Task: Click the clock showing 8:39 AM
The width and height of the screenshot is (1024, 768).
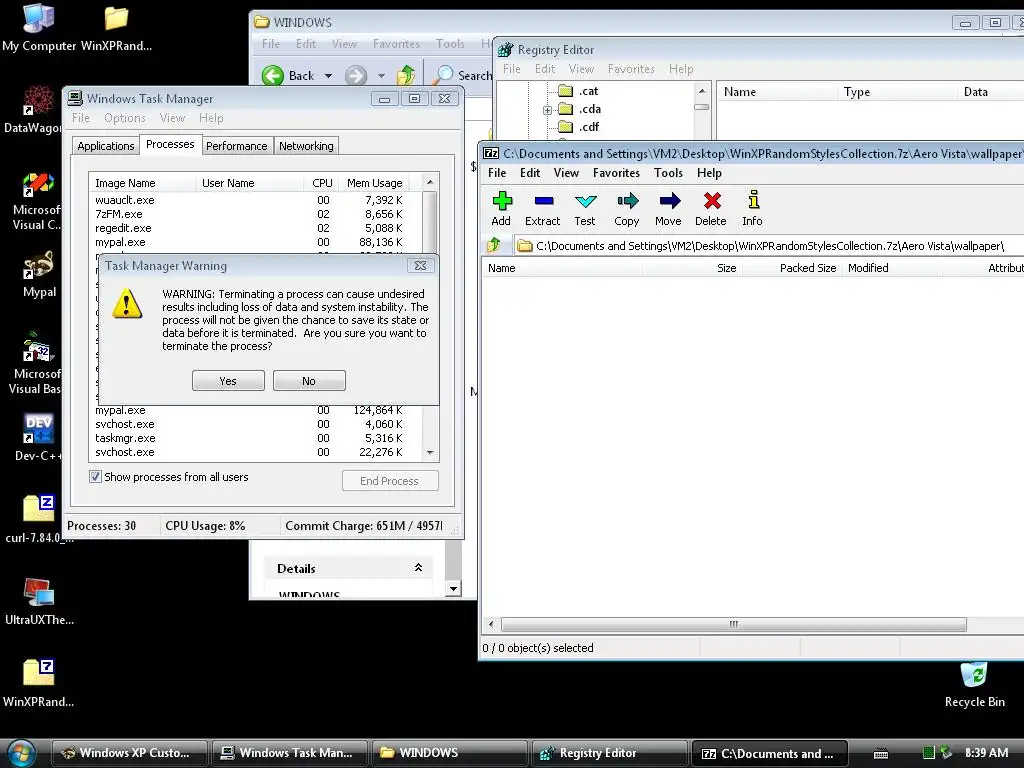Action: (x=986, y=753)
